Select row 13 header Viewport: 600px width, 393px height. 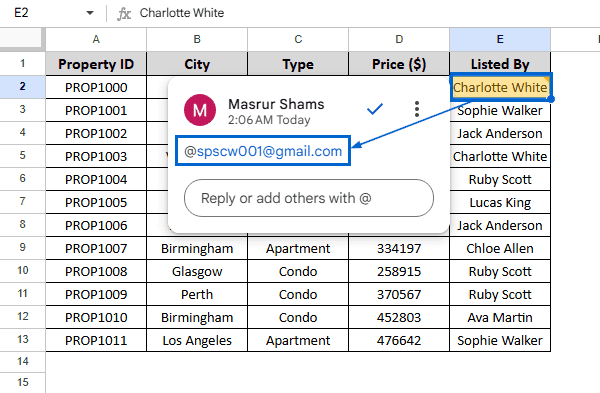point(23,339)
